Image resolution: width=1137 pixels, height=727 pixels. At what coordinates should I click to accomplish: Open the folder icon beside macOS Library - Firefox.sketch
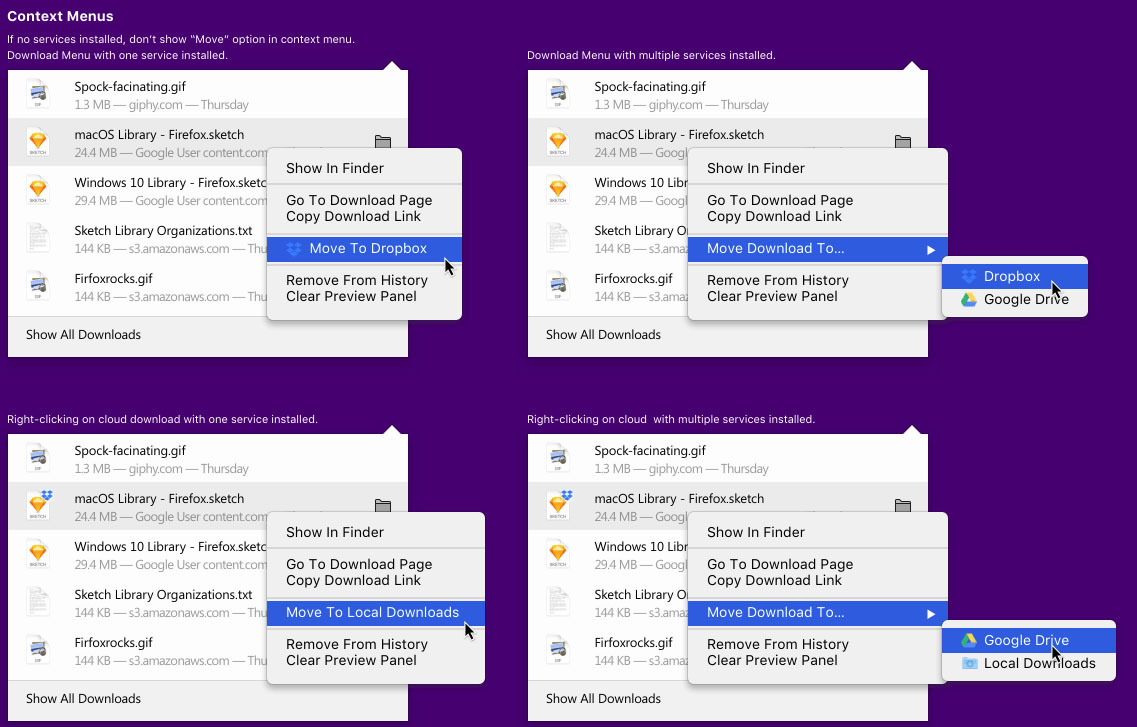tap(383, 142)
